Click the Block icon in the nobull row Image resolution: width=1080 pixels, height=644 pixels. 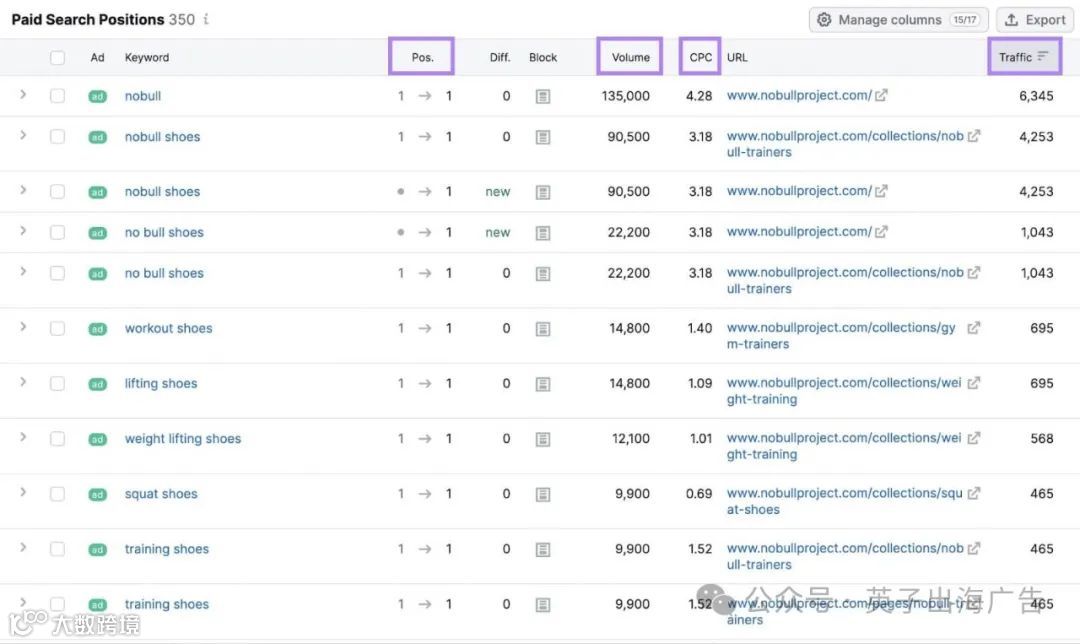point(543,96)
